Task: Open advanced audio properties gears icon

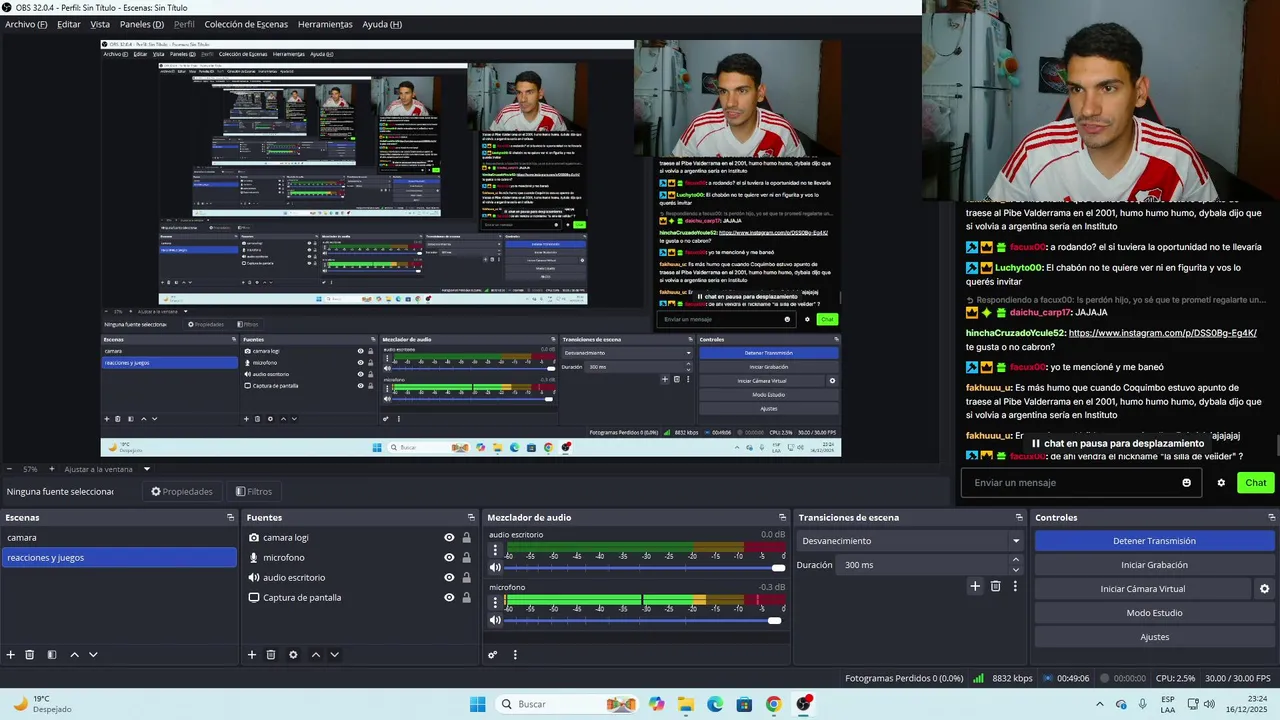Action: pyautogui.click(x=493, y=655)
